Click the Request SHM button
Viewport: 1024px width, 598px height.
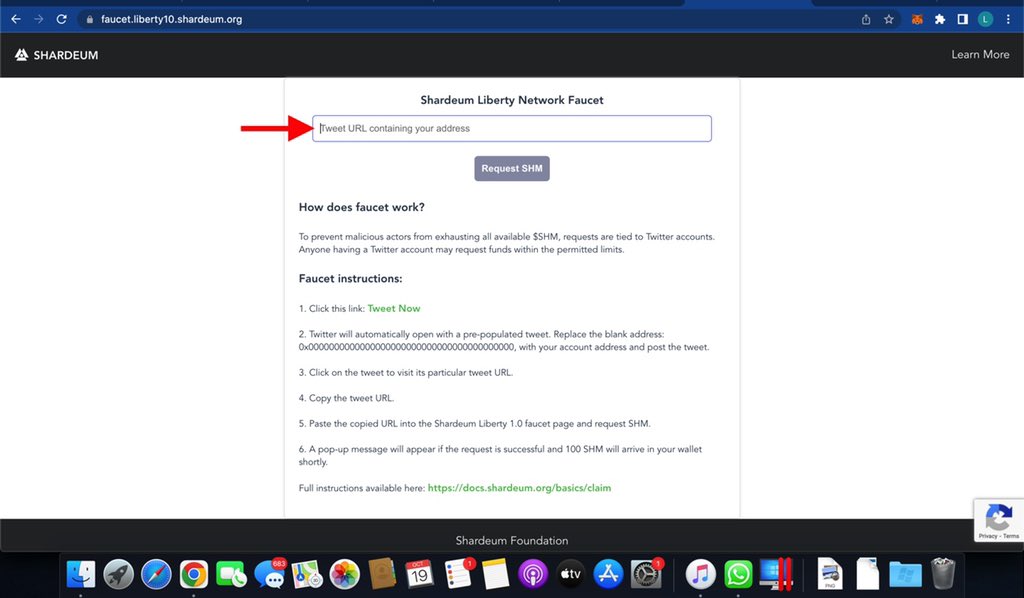(x=511, y=168)
